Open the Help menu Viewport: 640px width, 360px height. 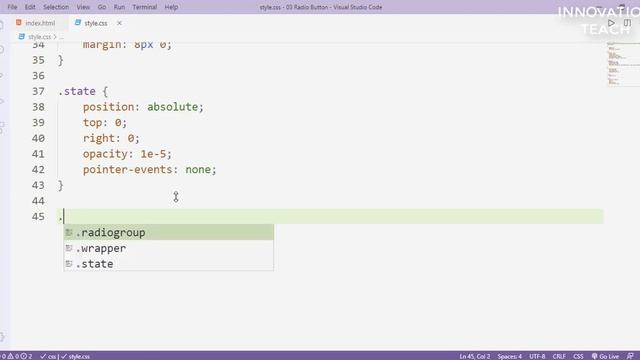pyautogui.click(x=171, y=7)
